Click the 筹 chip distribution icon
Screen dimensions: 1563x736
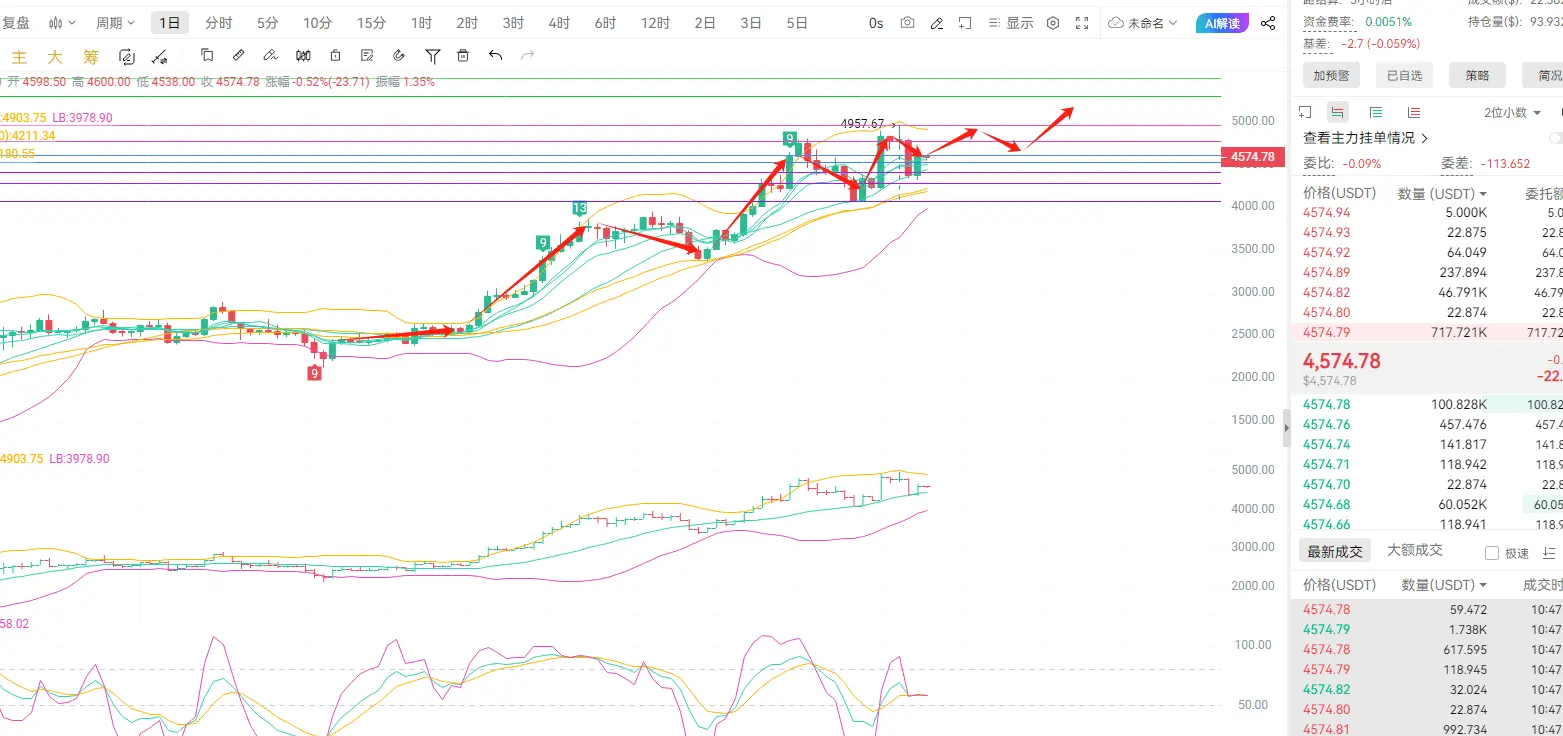pyautogui.click(x=90, y=57)
